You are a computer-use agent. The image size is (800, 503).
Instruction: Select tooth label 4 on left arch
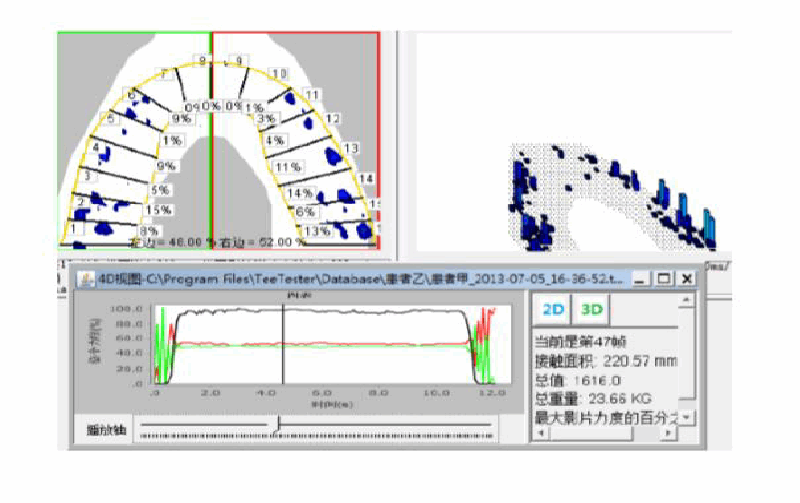[x=97, y=148]
